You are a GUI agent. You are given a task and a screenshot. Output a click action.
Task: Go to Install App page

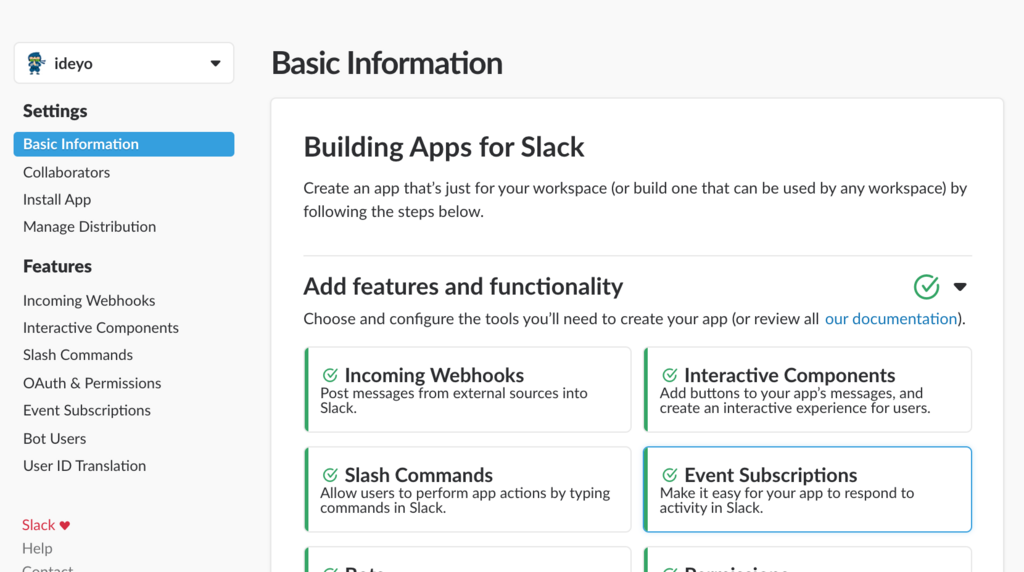57,200
